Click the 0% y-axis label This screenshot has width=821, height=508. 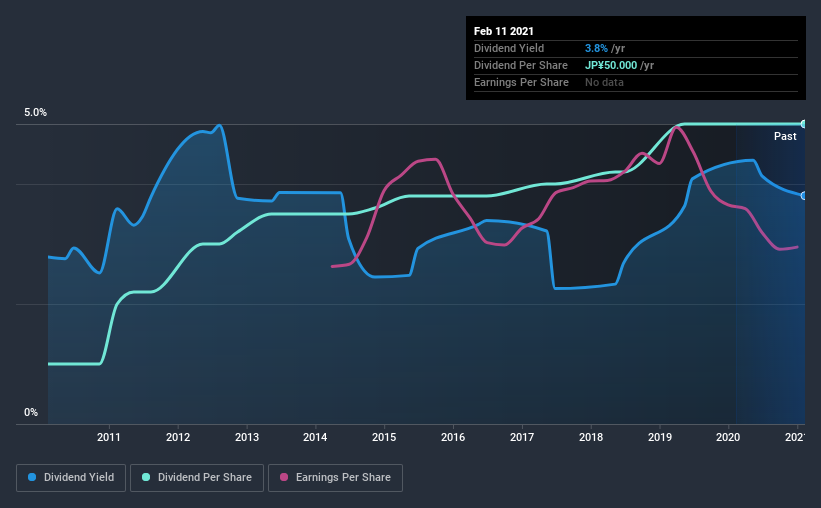pos(31,413)
